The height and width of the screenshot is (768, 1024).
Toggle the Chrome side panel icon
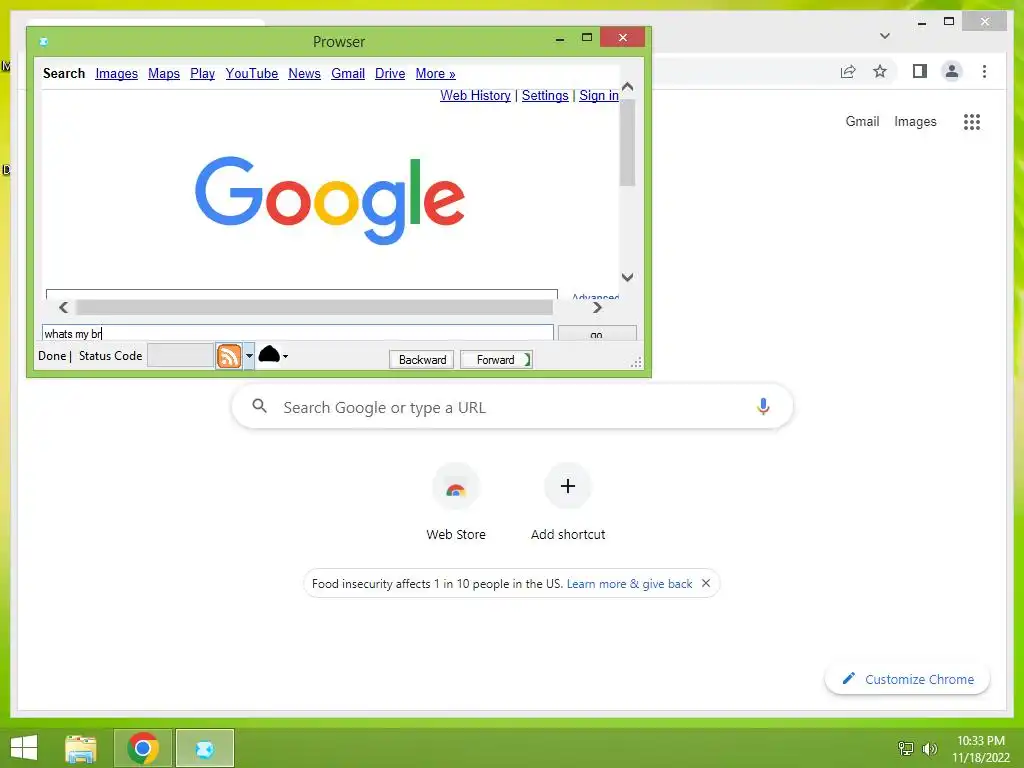pyautogui.click(x=920, y=71)
